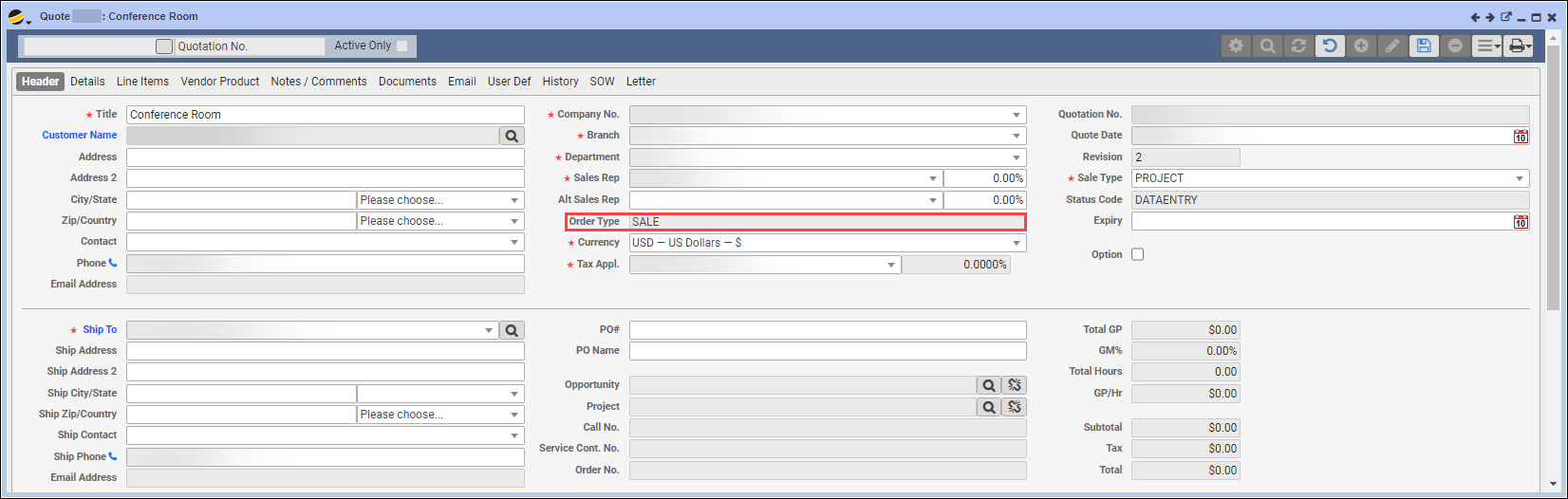Click the Customer Name link label

coord(79,136)
